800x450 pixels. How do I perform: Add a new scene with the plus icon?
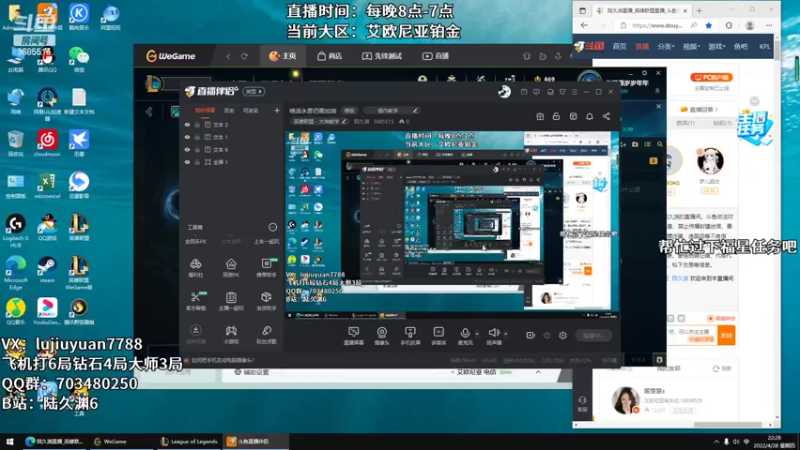tap(277, 110)
